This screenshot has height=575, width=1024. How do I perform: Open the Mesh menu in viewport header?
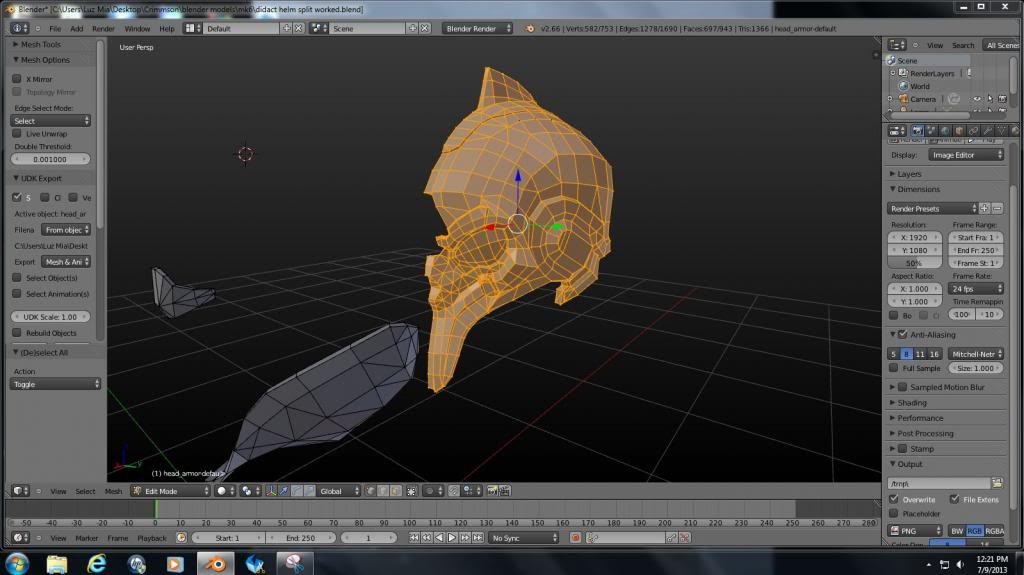[x=113, y=491]
